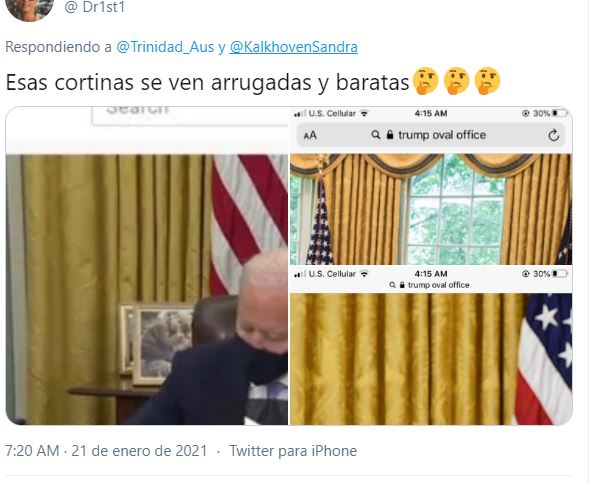Click the battery icon in top phone status bar
The height and width of the screenshot is (483, 593).
tap(560, 113)
